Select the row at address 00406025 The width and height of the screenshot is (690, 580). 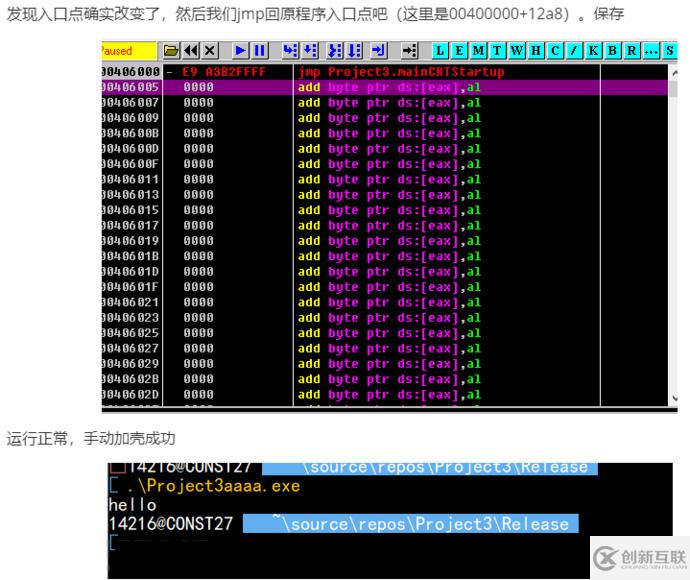tap(385, 333)
